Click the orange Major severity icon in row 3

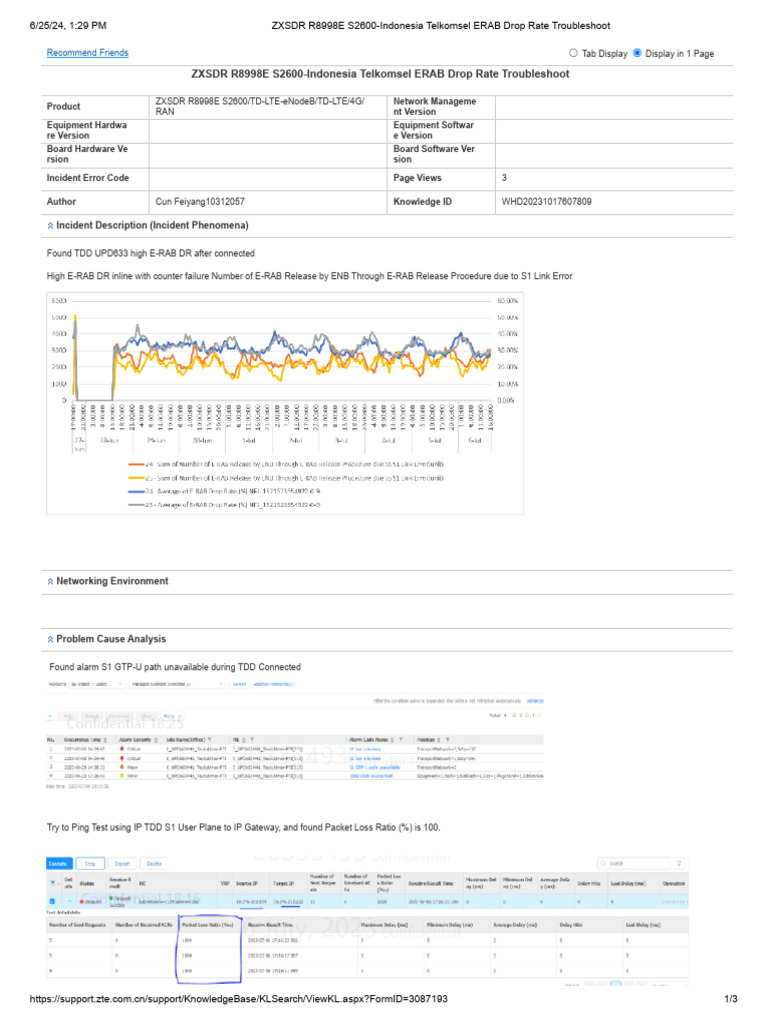click(122, 767)
